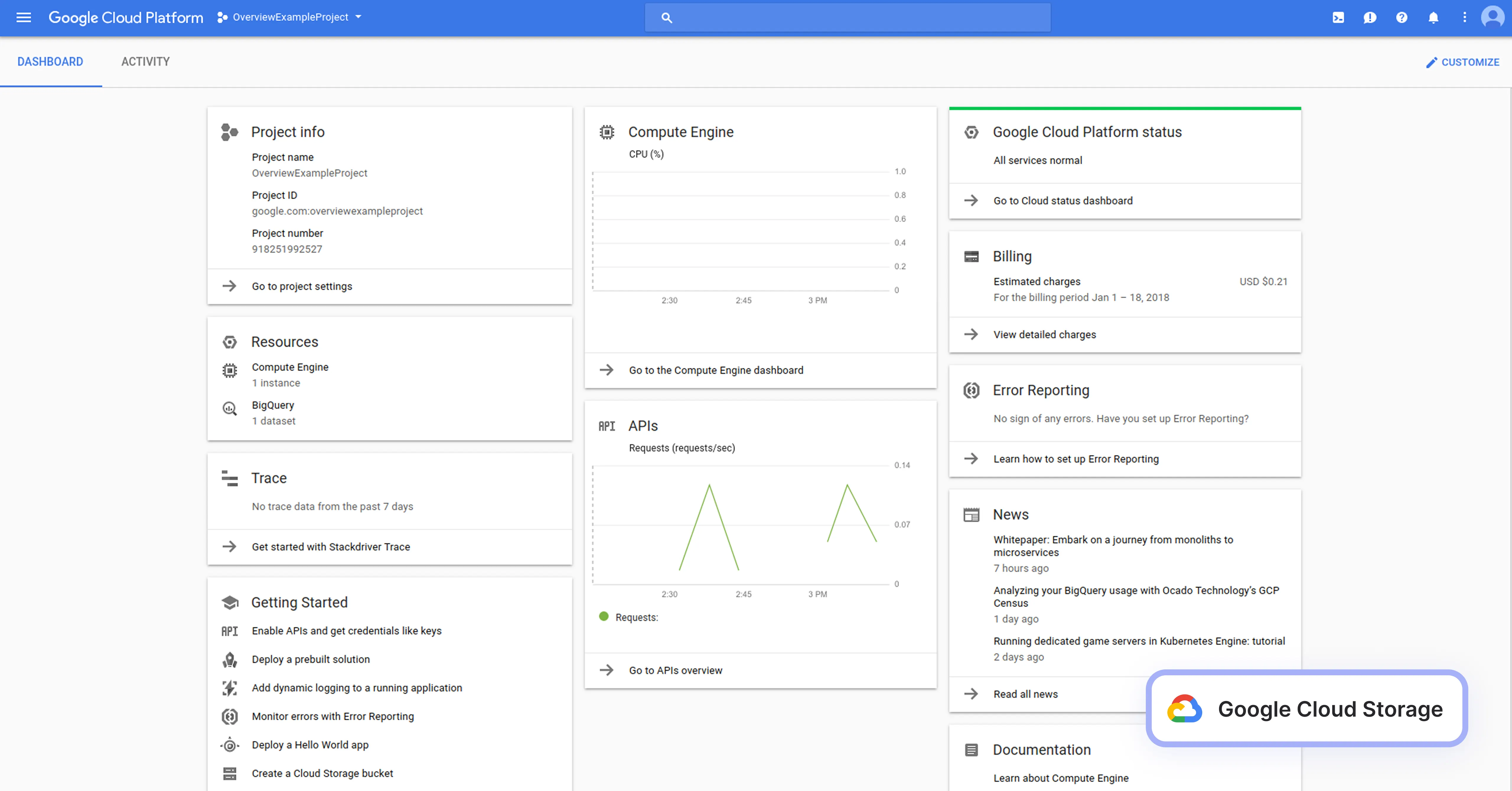Image resolution: width=1512 pixels, height=791 pixels.
Task: Activate the Cloud Shell icon
Action: [1339, 18]
